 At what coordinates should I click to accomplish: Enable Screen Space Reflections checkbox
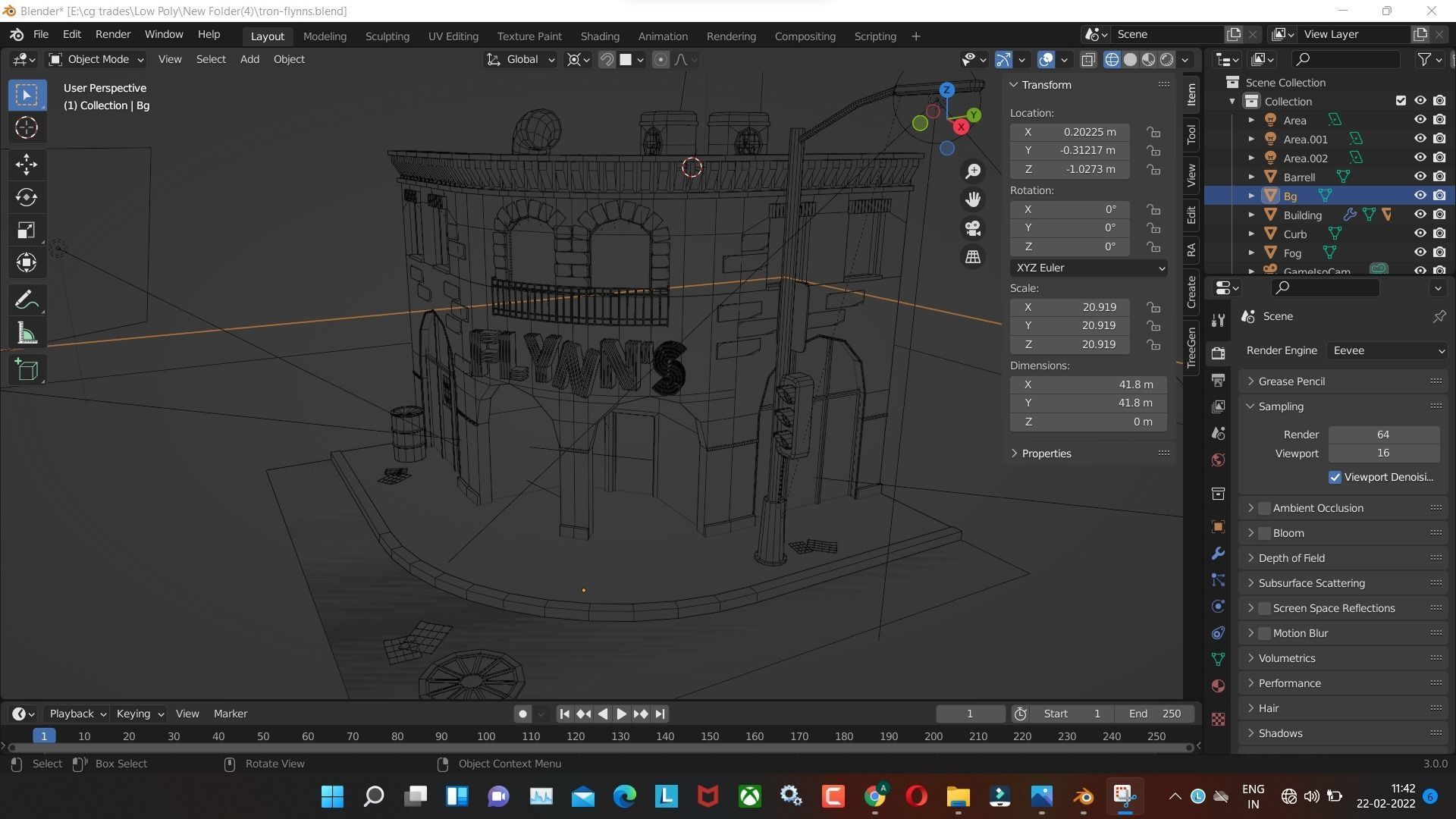pyautogui.click(x=1264, y=608)
